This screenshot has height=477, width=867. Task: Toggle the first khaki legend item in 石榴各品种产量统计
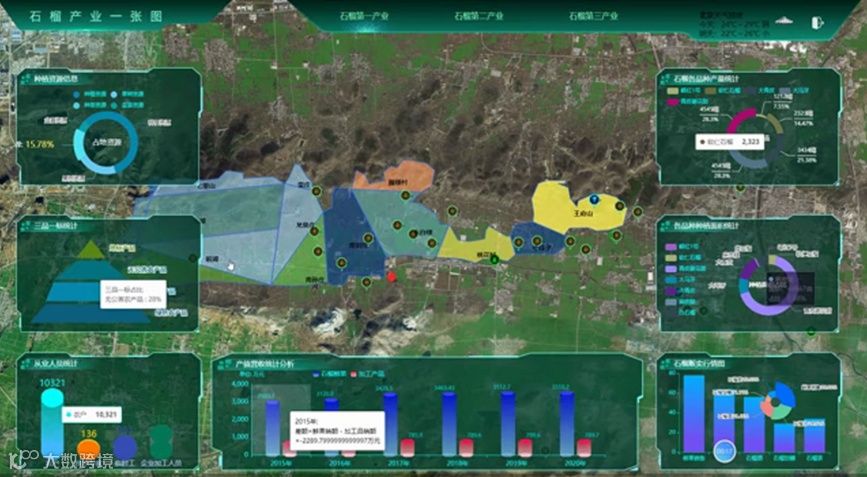coord(684,90)
